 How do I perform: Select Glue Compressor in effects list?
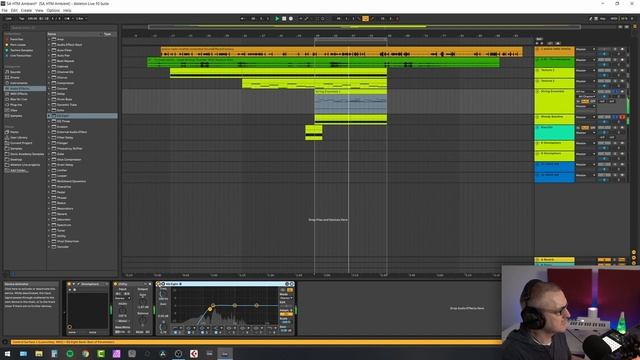click(69, 159)
